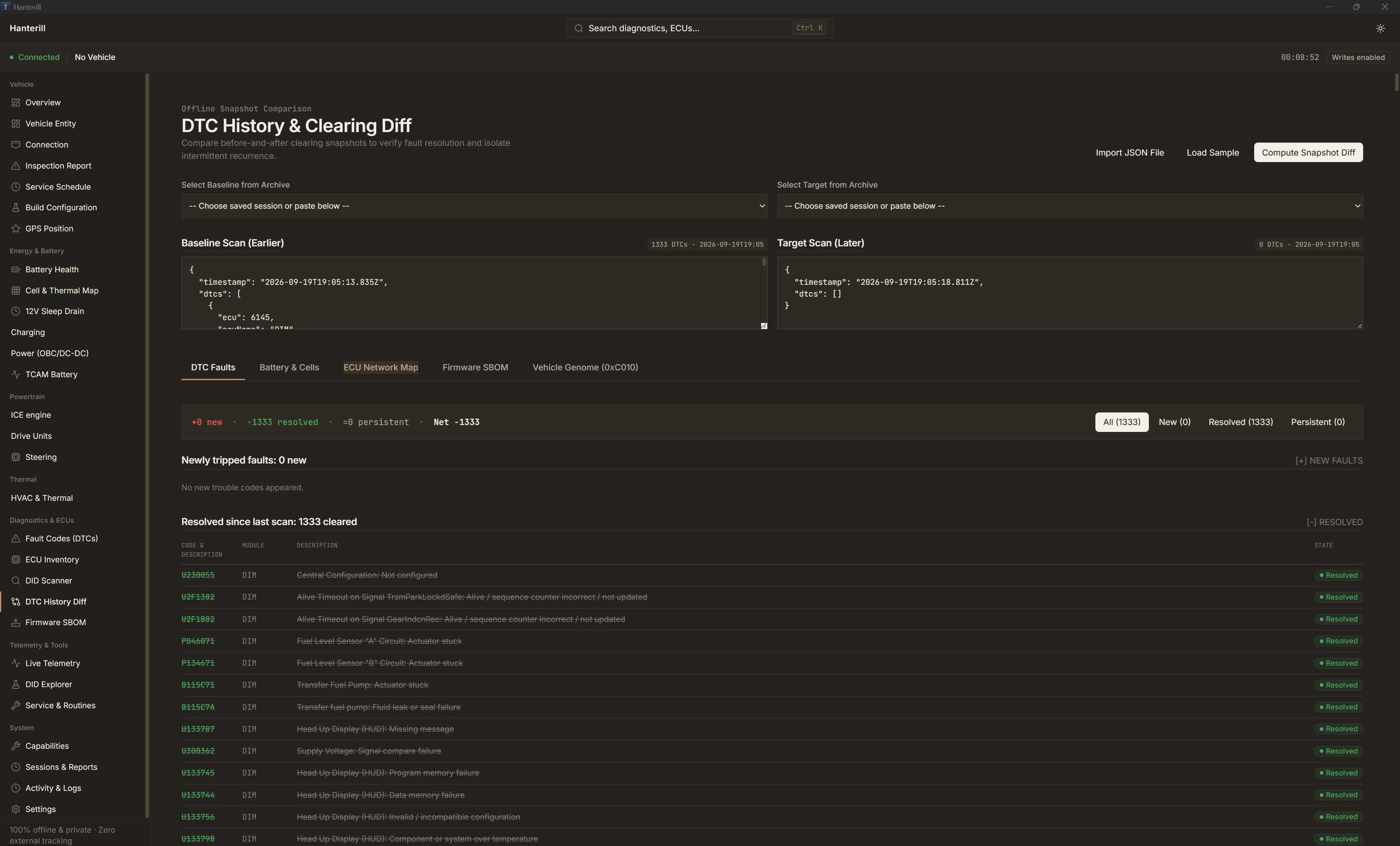This screenshot has width=1400, height=846.
Task: Switch to the Battery & Cells tab
Action: pos(289,367)
